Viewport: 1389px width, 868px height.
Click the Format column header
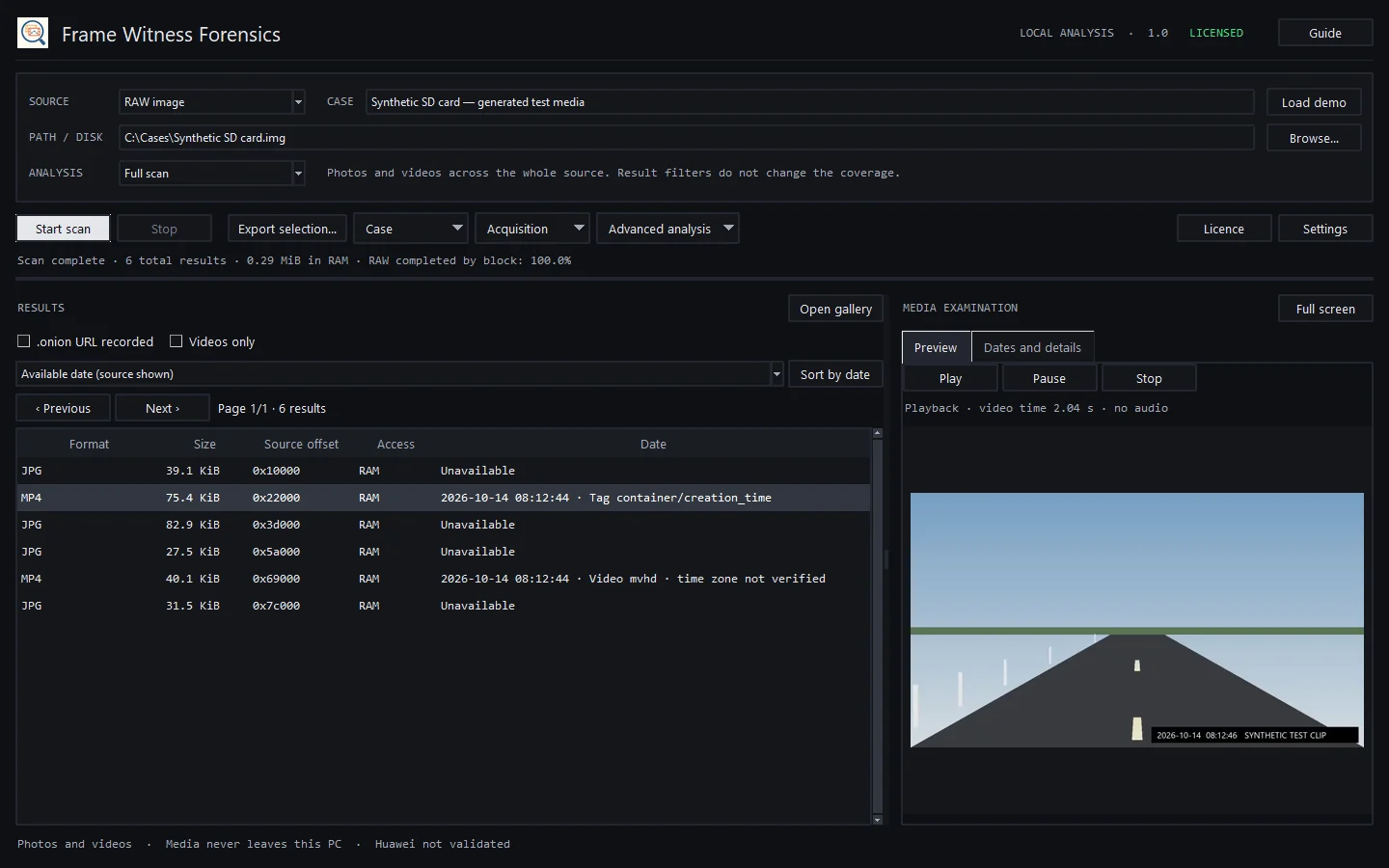click(x=89, y=444)
